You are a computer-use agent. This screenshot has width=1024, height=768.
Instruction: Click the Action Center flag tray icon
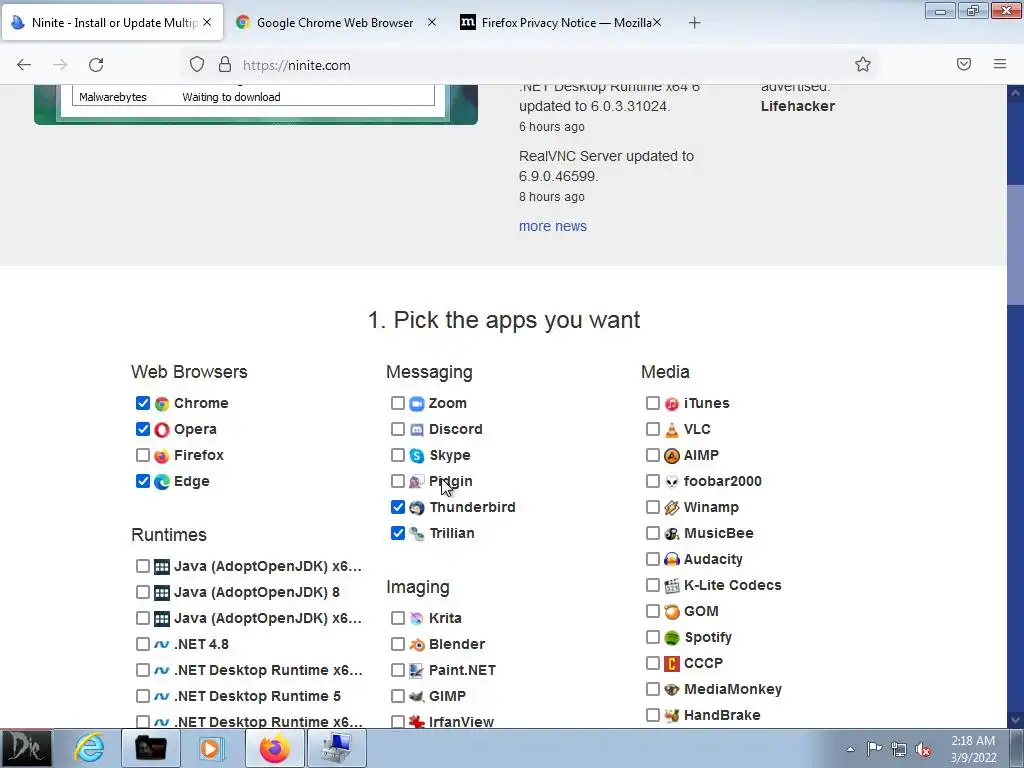tap(874, 749)
